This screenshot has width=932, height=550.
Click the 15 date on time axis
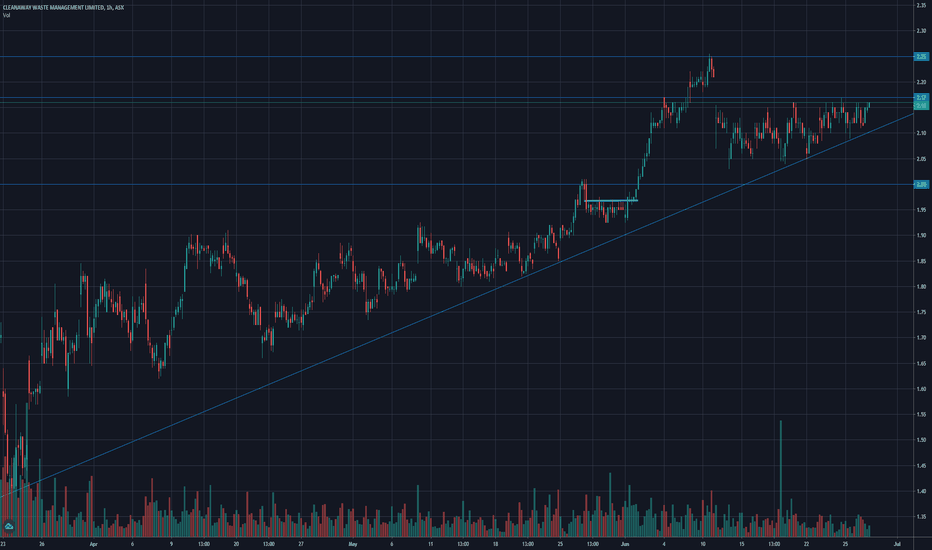[x=742, y=544]
